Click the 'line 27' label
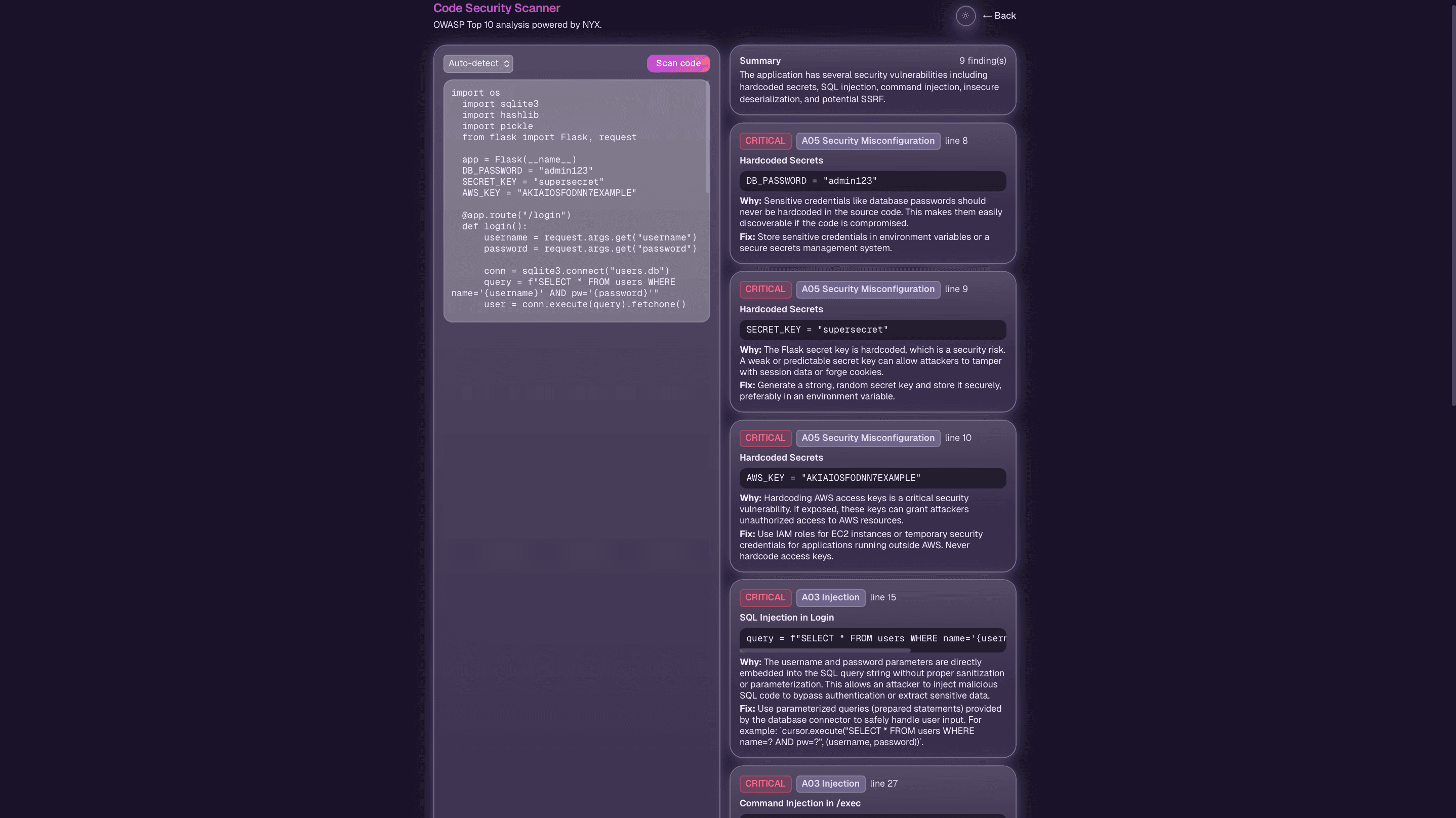The height and width of the screenshot is (818, 1456). (883, 784)
